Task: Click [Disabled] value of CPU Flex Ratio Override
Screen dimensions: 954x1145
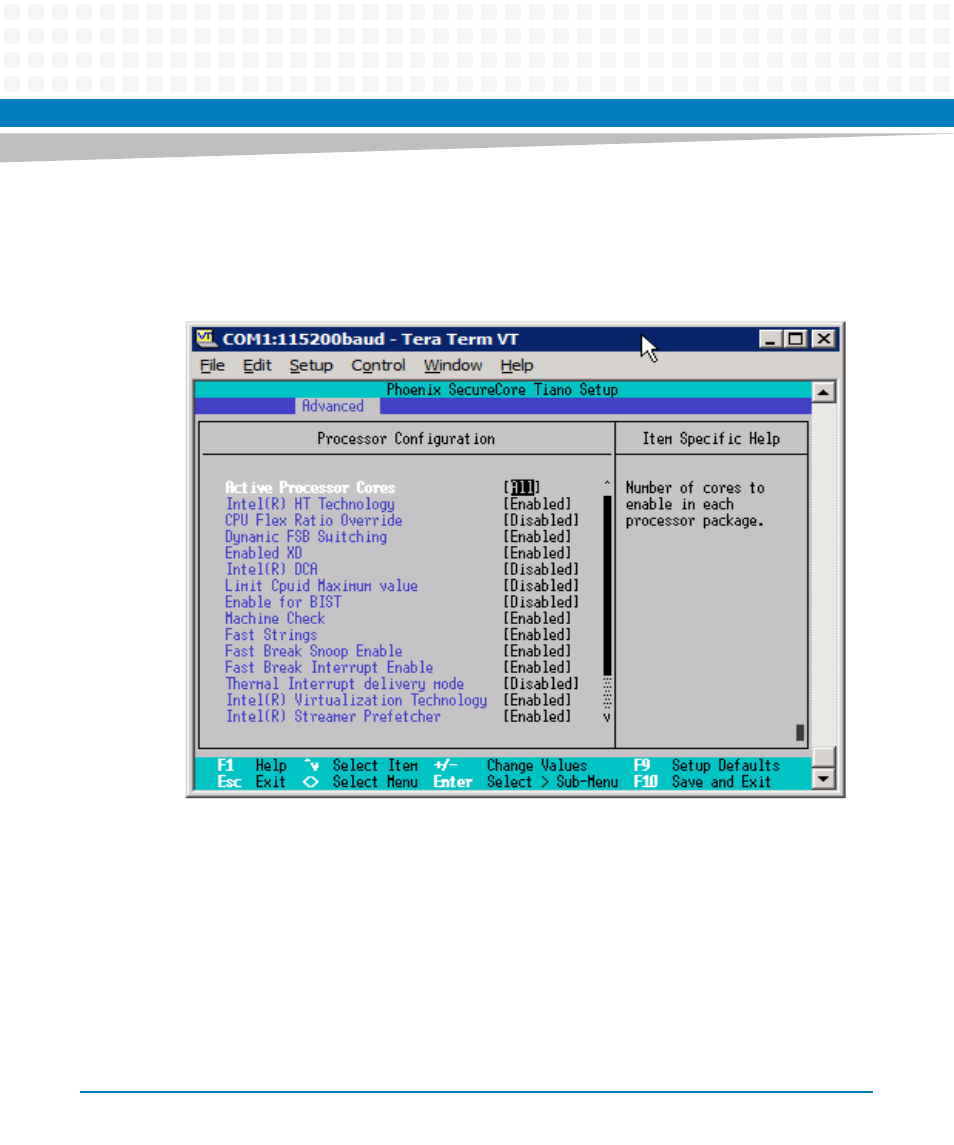Action: coord(541,520)
